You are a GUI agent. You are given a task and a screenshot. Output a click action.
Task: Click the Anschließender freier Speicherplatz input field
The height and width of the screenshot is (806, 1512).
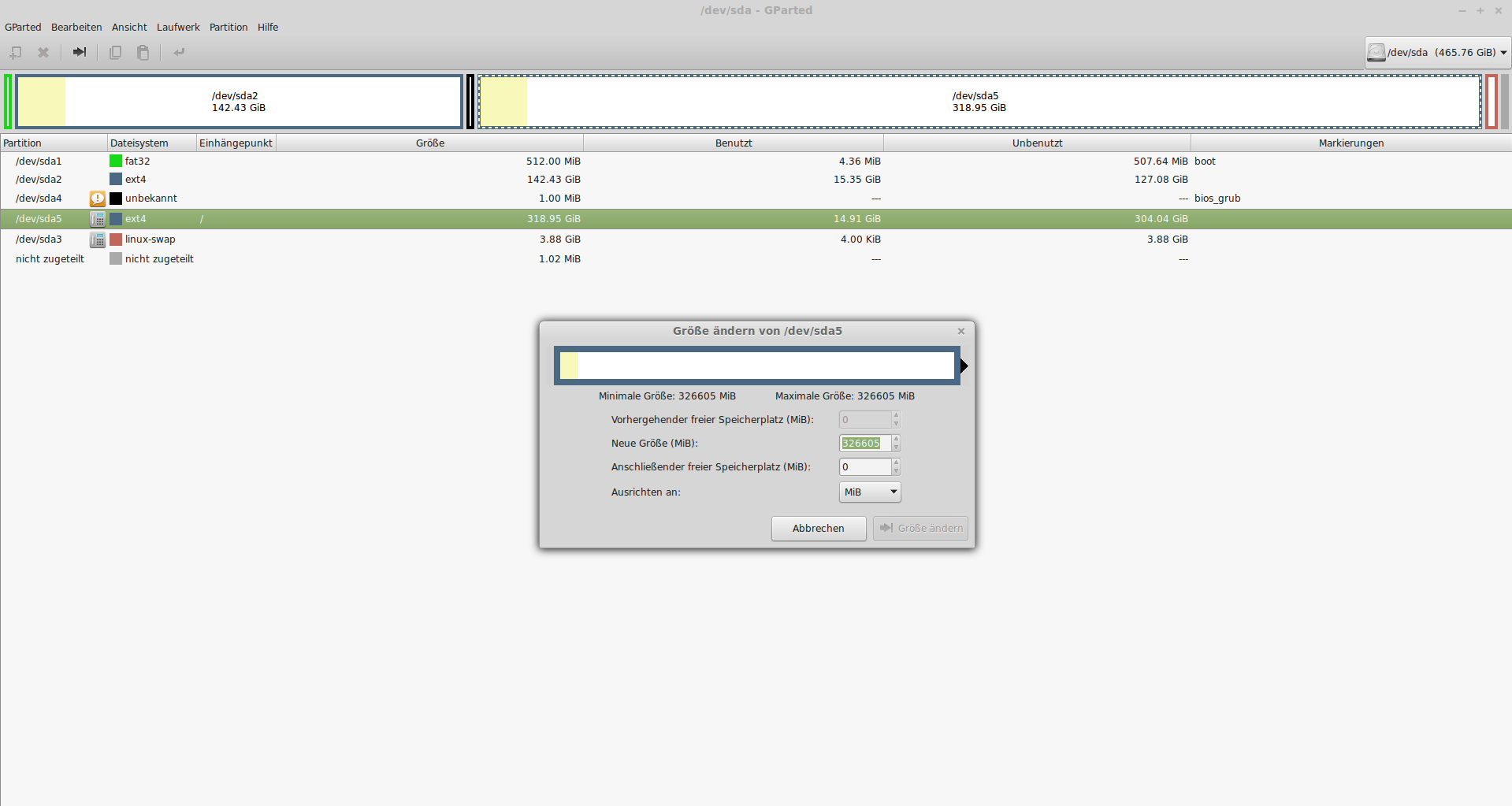[865, 467]
